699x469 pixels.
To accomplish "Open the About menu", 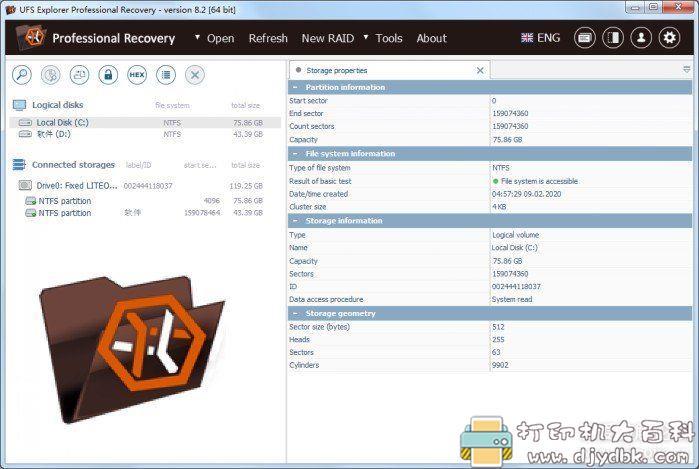I will (432, 38).
